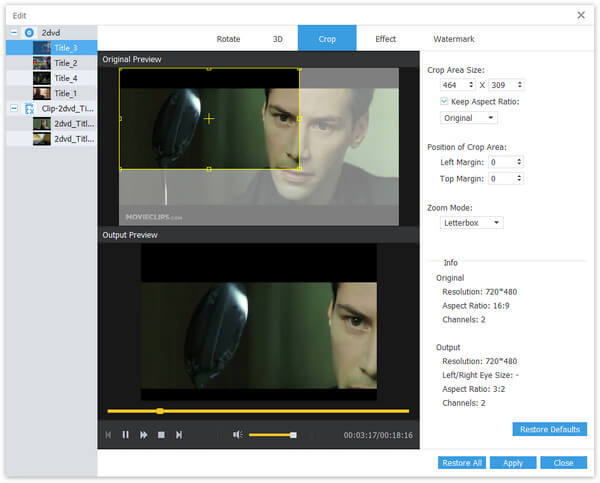Collapse the Clip-2dvd_Ti... tree node

click(14, 108)
